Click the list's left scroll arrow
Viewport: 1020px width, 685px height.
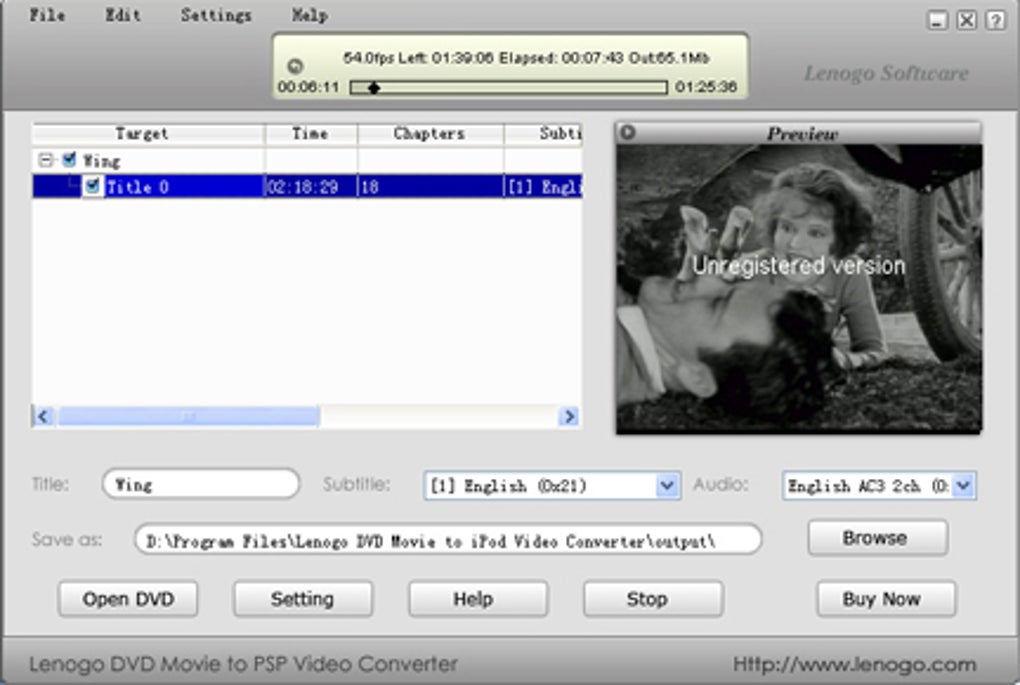click(x=44, y=416)
